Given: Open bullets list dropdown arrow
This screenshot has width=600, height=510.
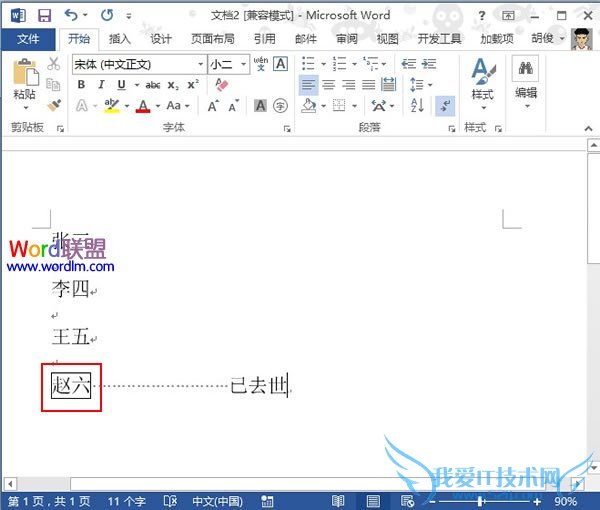Looking at the screenshot, I should [x=323, y=64].
